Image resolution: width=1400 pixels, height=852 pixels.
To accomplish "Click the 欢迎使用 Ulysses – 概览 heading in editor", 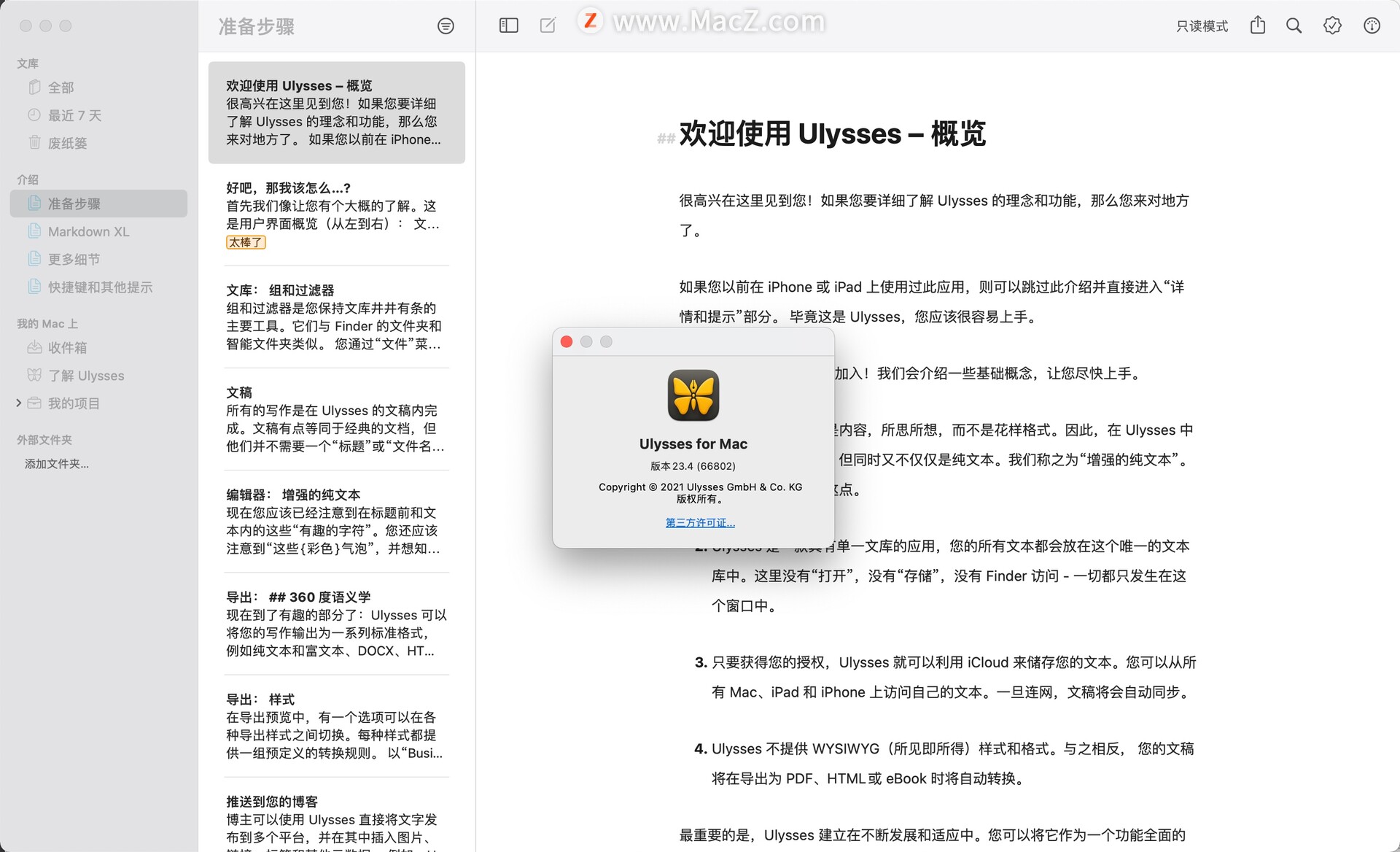I will click(x=832, y=134).
